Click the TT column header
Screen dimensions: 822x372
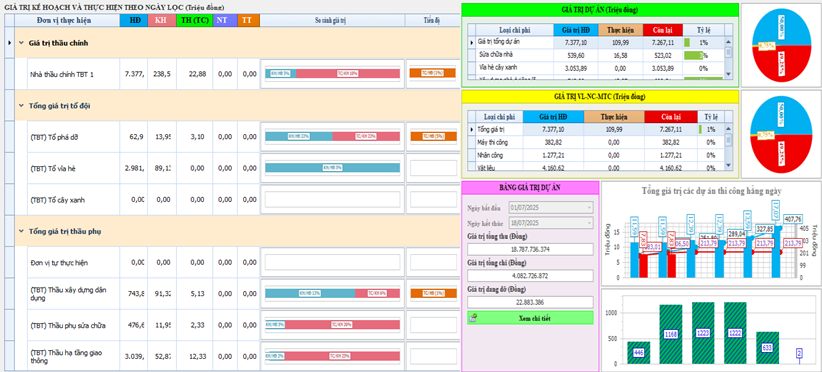pyautogui.click(x=248, y=20)
